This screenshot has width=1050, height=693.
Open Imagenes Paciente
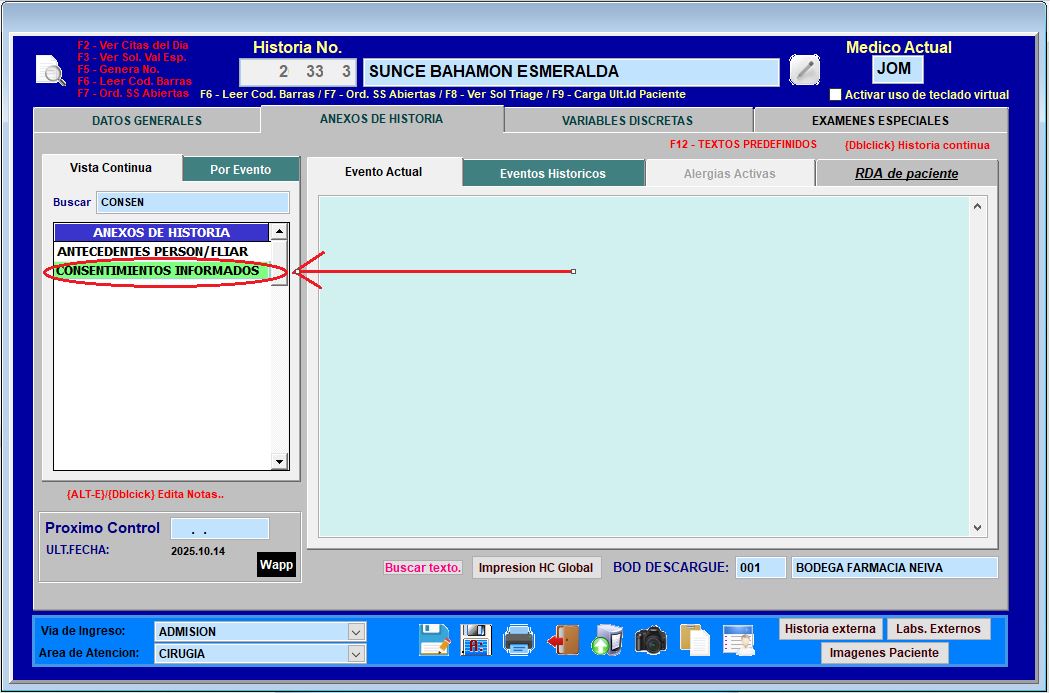point(885,653)
